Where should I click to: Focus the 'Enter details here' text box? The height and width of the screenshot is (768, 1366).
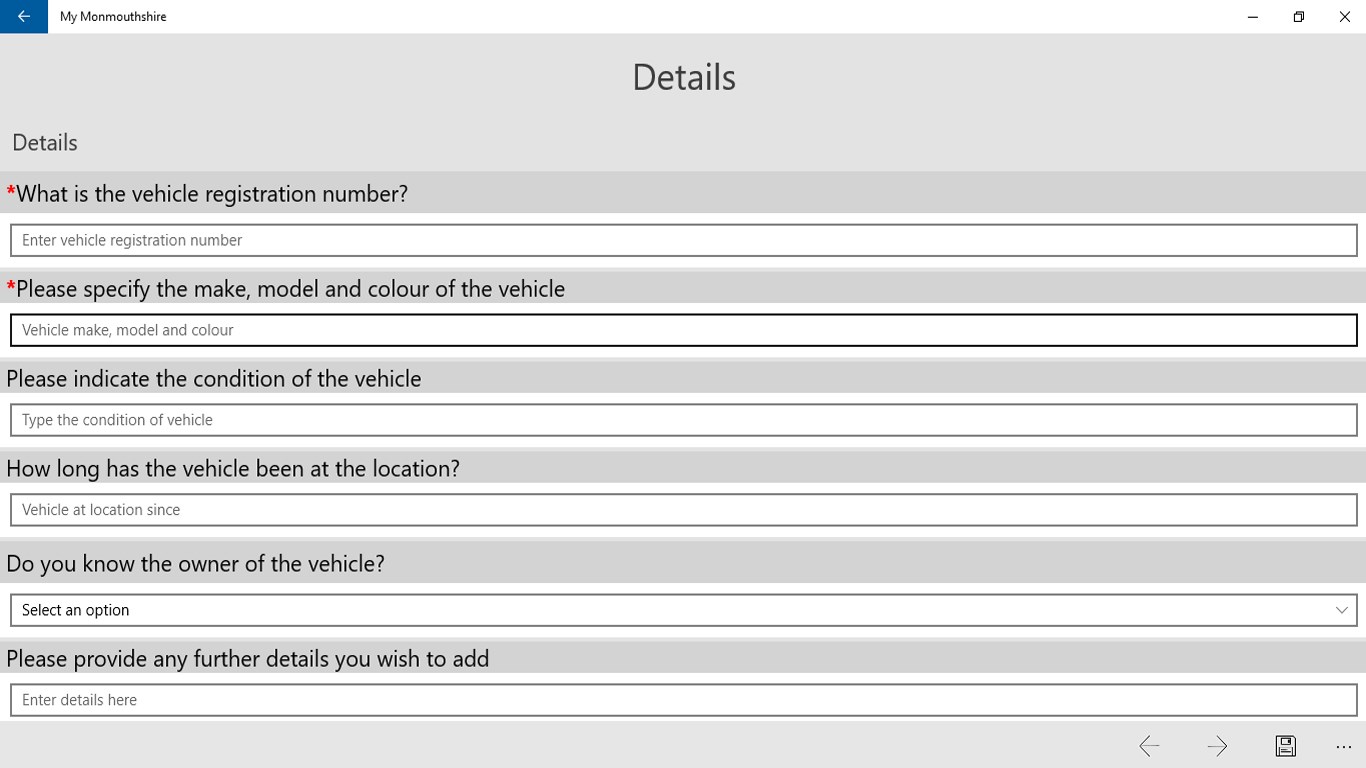(683, 700)
